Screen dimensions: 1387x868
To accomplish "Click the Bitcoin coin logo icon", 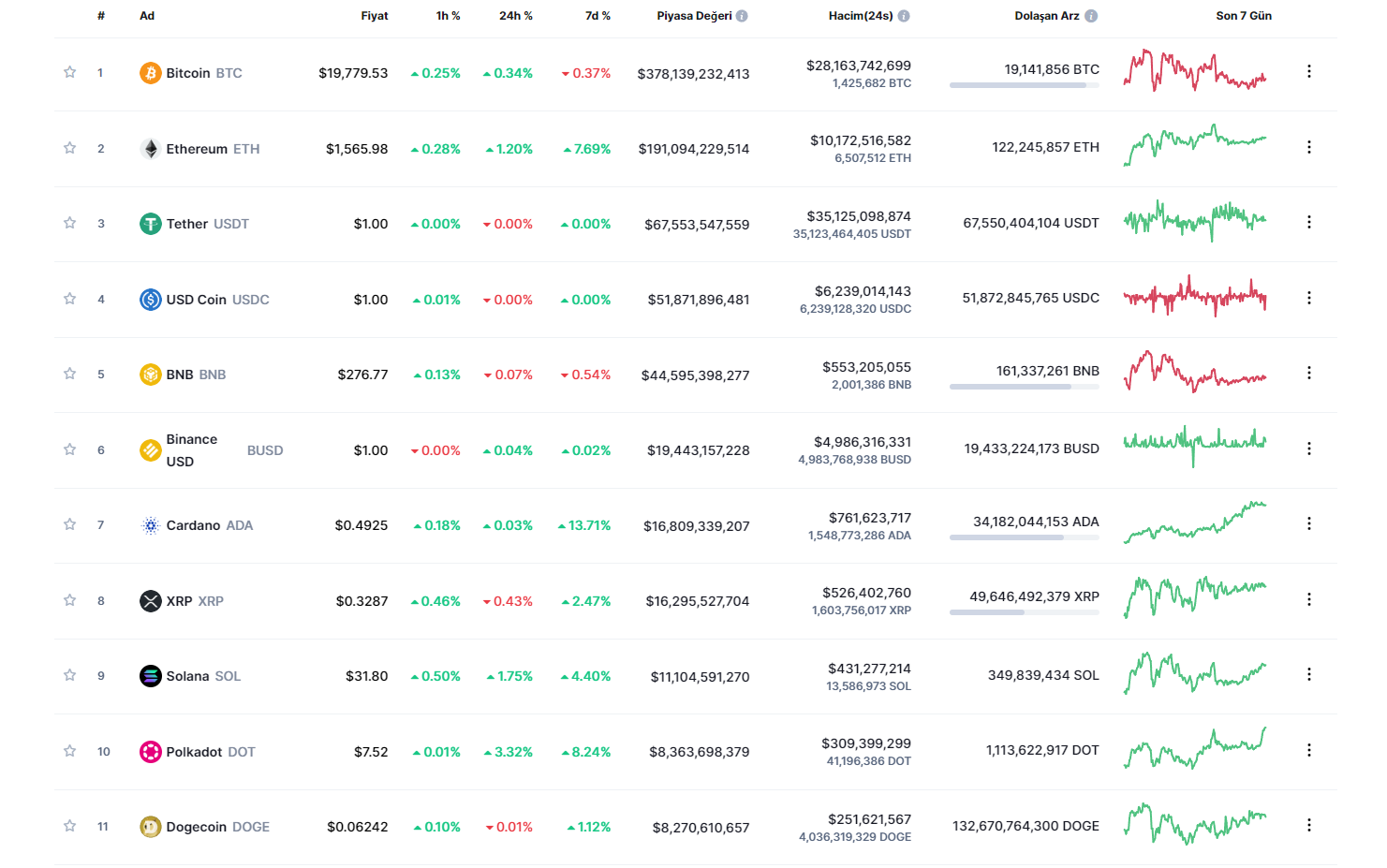I will pos(150,73).
